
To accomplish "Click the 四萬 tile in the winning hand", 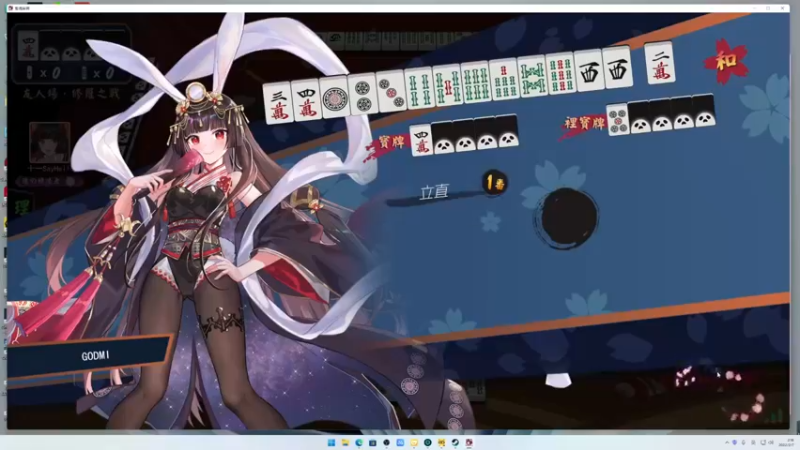I will (x=307, y=100).
